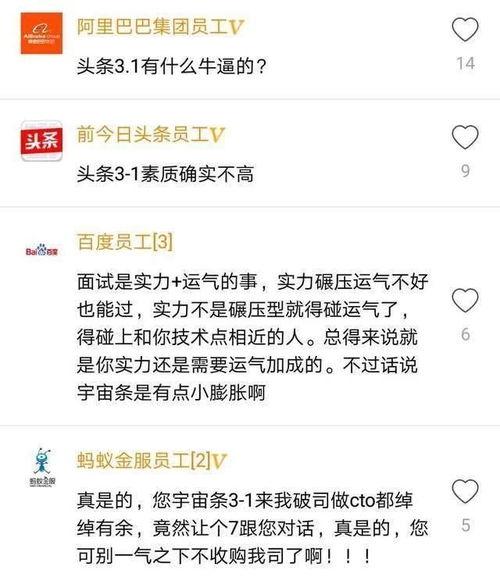This screenshot has width=500, height=577.
Task: Select the comment 头条3.1有什么牛逼的
Action: click(x=171, y=67)
